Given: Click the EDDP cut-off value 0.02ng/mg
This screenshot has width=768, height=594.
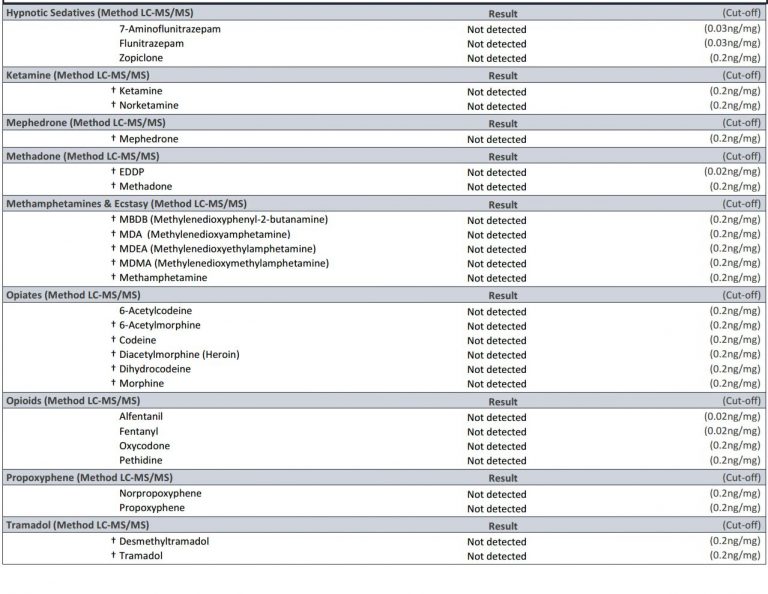Looking at the screenshot, I should (732, 171).
